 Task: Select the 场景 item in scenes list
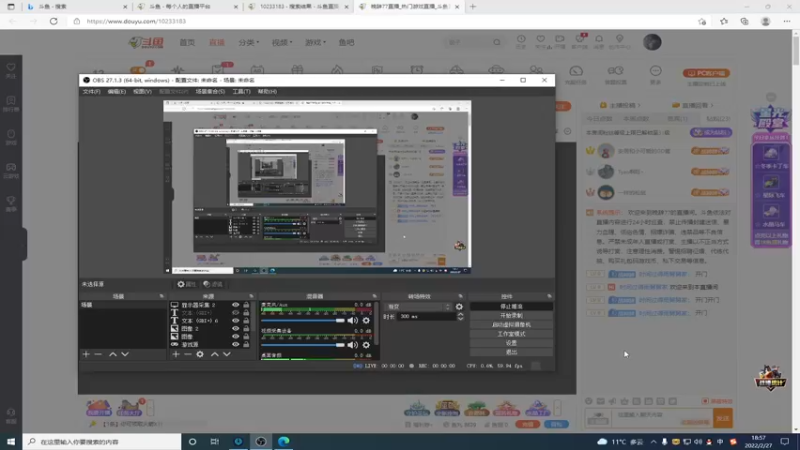pyautogui.click(x=122, y=305)
